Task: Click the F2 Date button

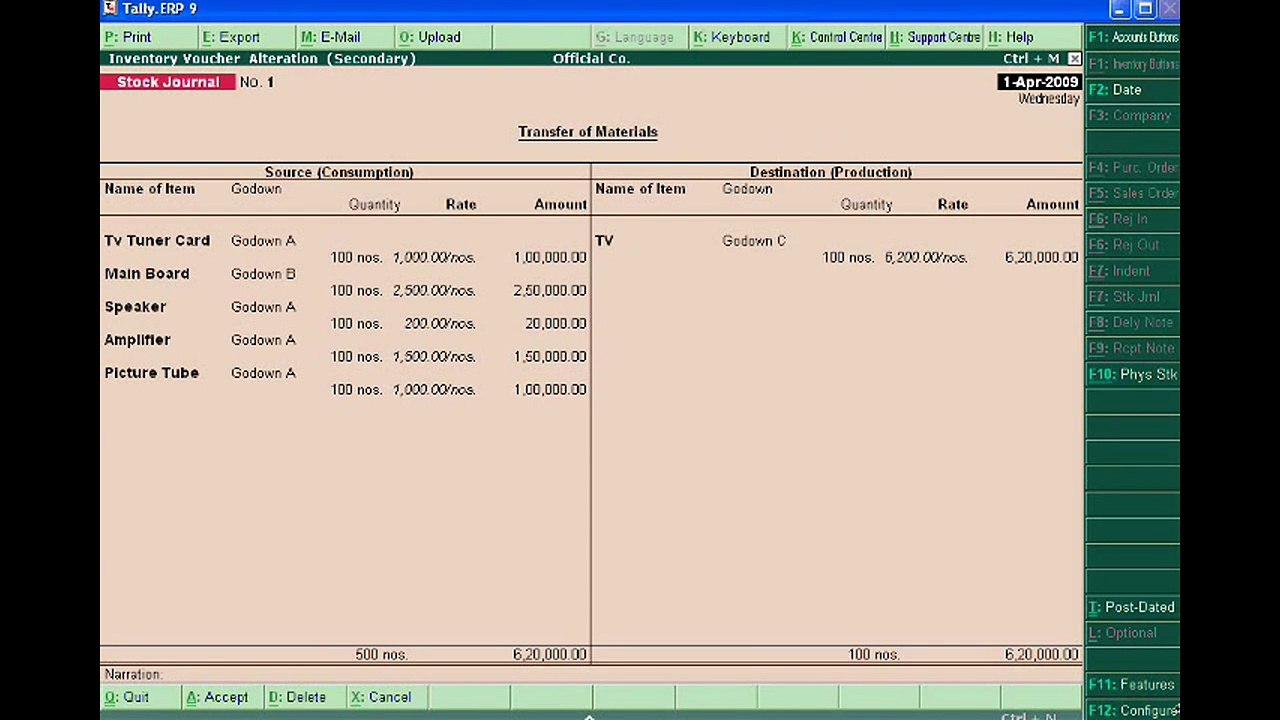Action: pyautogui.click(x=1132, y=90)
